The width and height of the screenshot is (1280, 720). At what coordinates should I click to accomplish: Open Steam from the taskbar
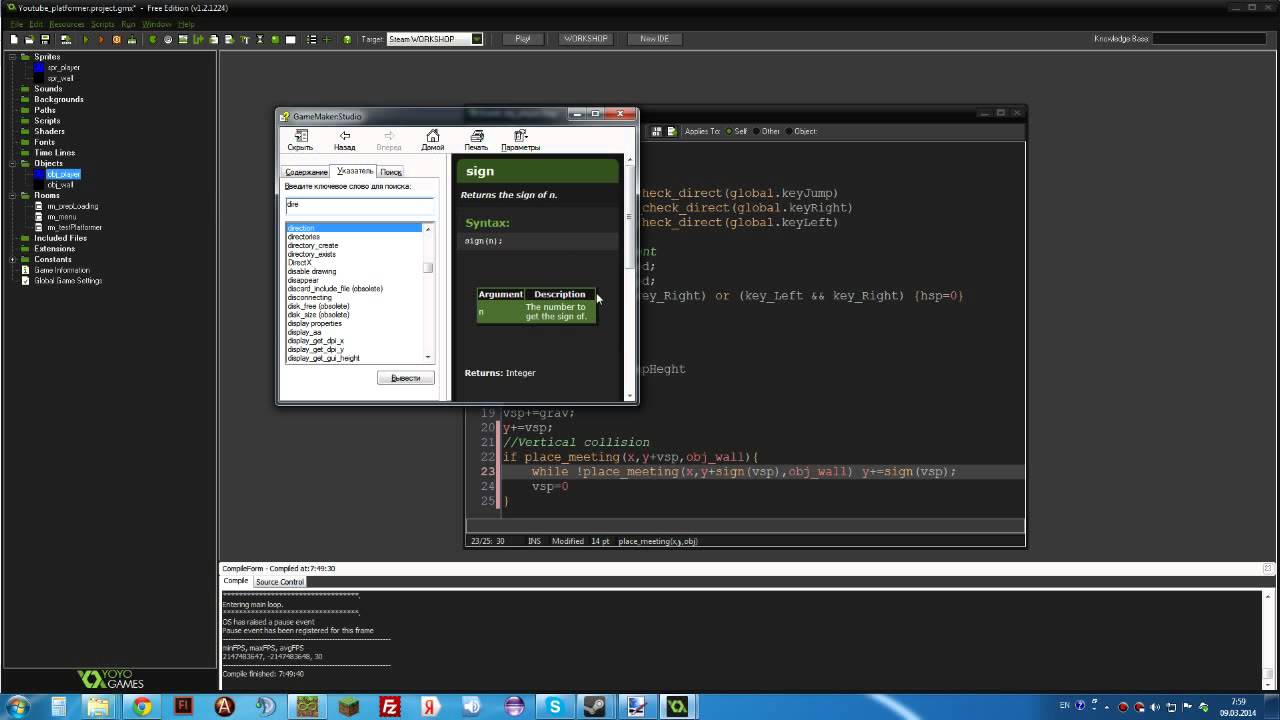[596, 706]
